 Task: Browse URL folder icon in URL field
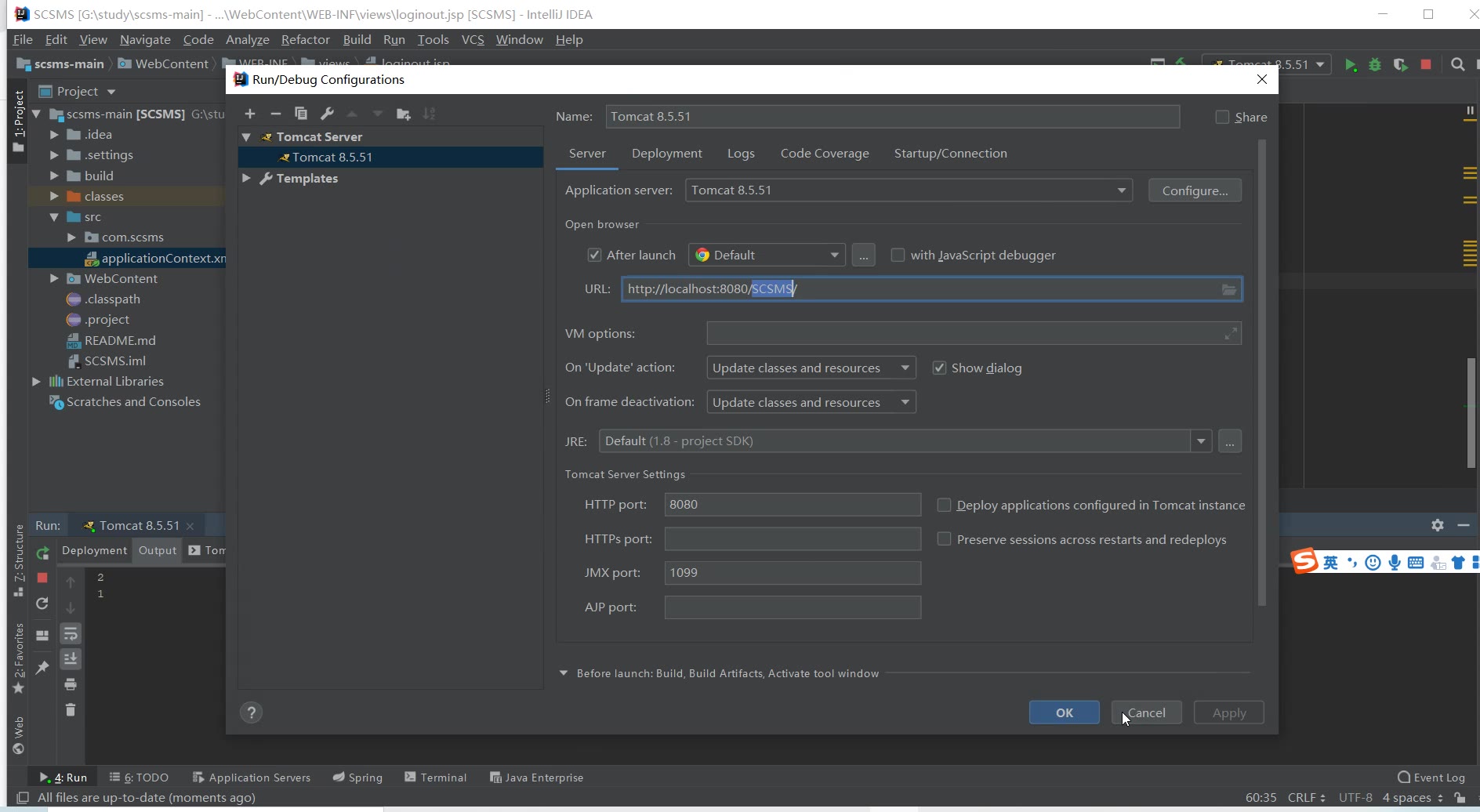[x=1228, y=289]
